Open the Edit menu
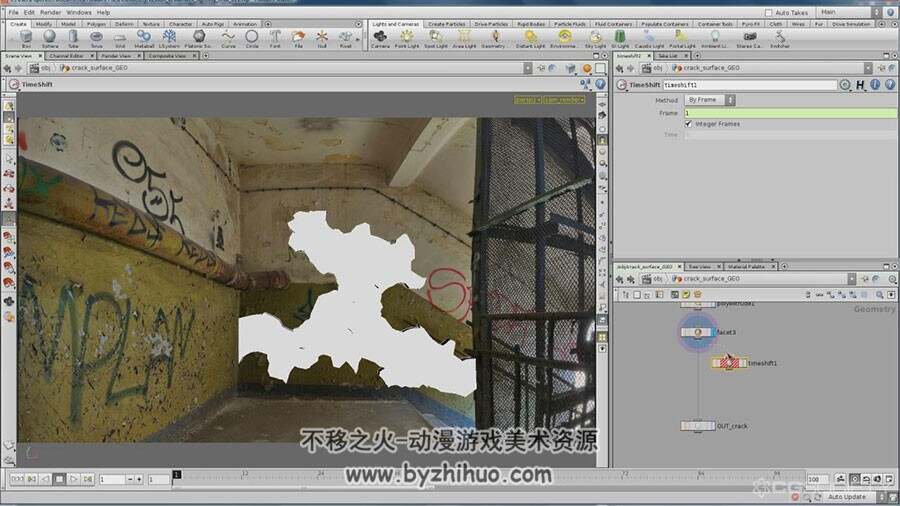Screen dimensions: 900x506 [29, 12]
